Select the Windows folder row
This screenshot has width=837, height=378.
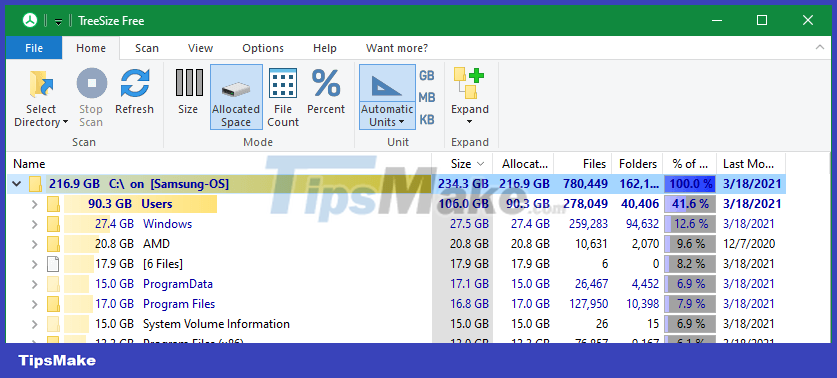pos(395,224)
